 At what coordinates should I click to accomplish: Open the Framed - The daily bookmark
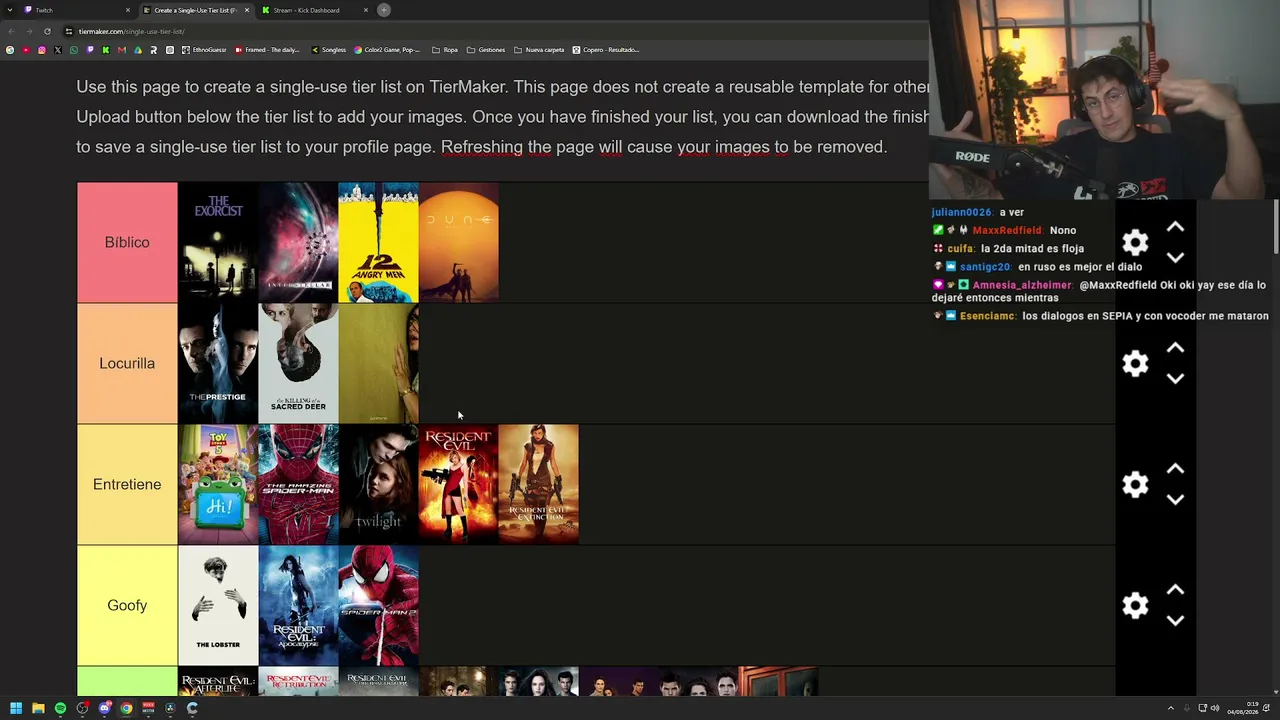267,50
